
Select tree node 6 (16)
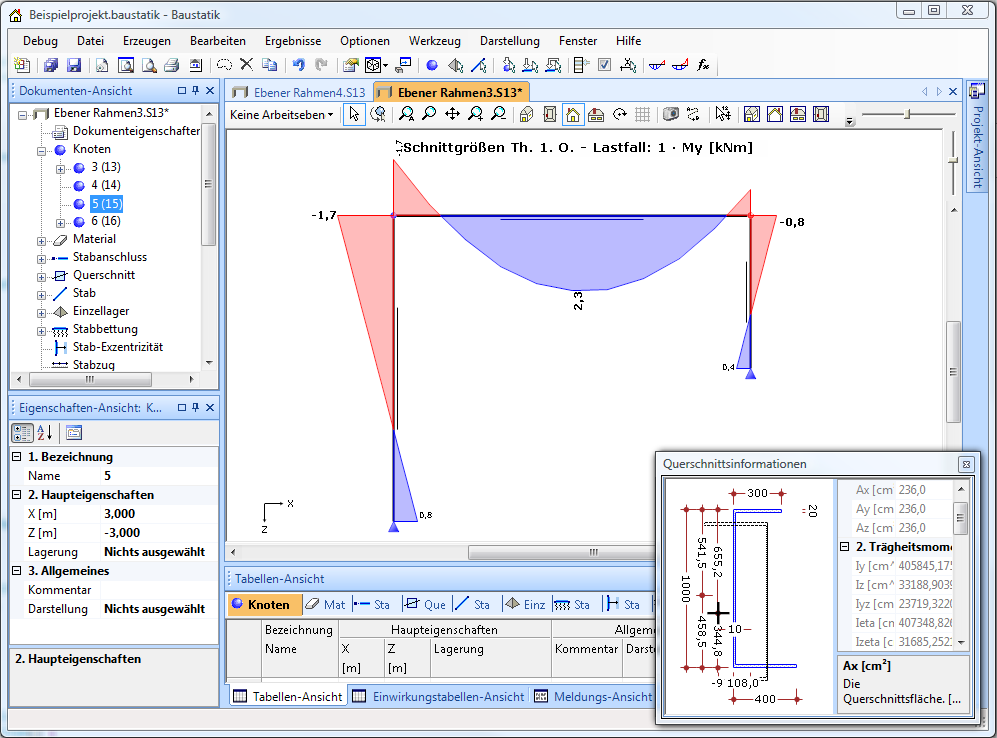coord(106,221)
